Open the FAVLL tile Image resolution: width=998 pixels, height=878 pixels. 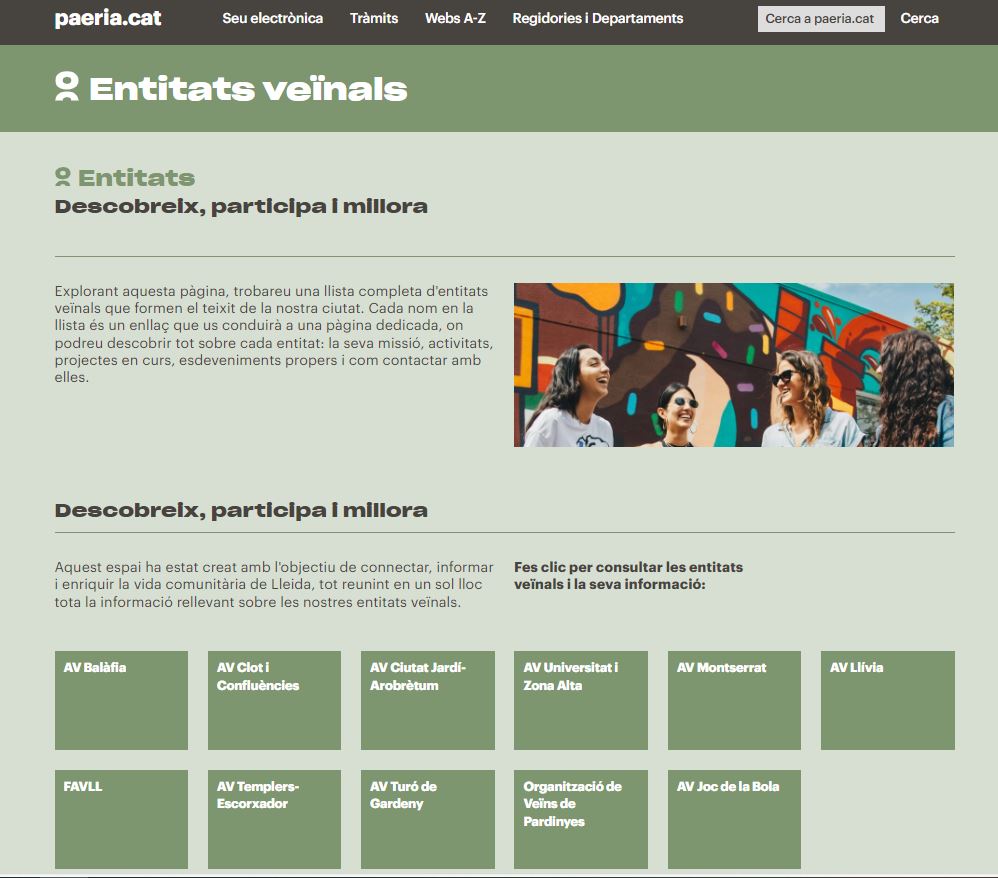pyautogui.click(x=121, y=819)
